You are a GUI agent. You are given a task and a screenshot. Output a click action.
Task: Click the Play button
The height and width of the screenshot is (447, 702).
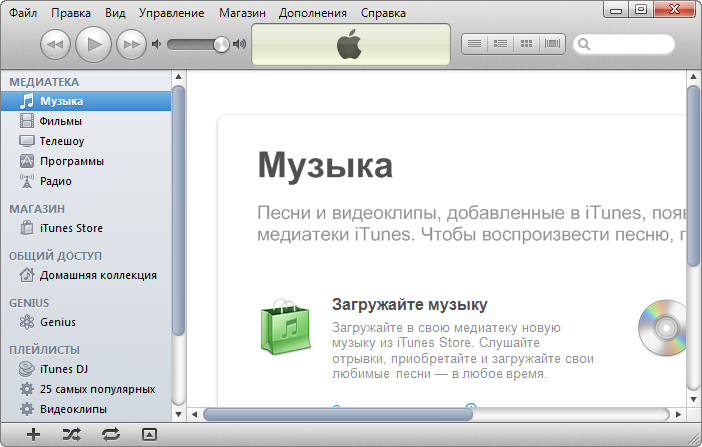click(x=93, y=44)
